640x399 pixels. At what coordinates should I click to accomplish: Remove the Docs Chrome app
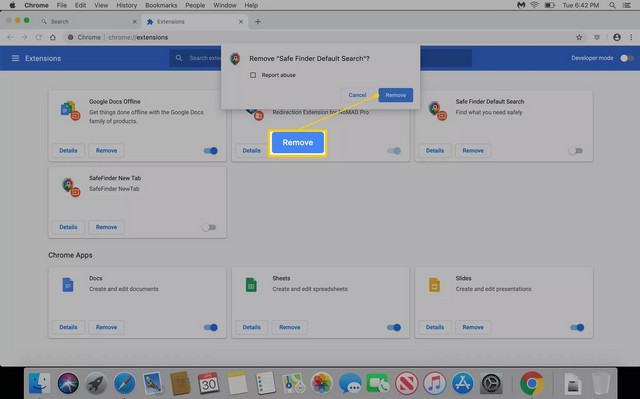click(x=107, y=327)
